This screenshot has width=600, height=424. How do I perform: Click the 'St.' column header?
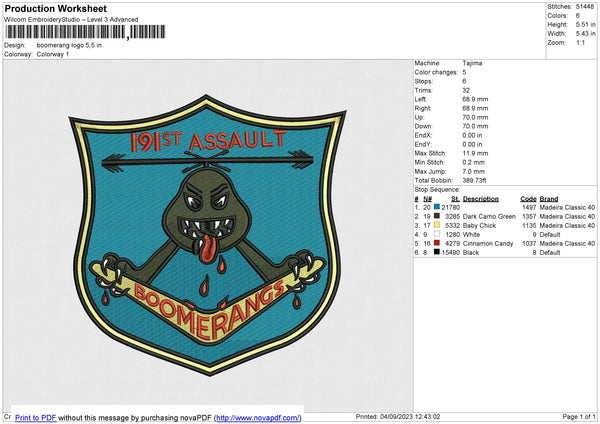tap(455, 199)
